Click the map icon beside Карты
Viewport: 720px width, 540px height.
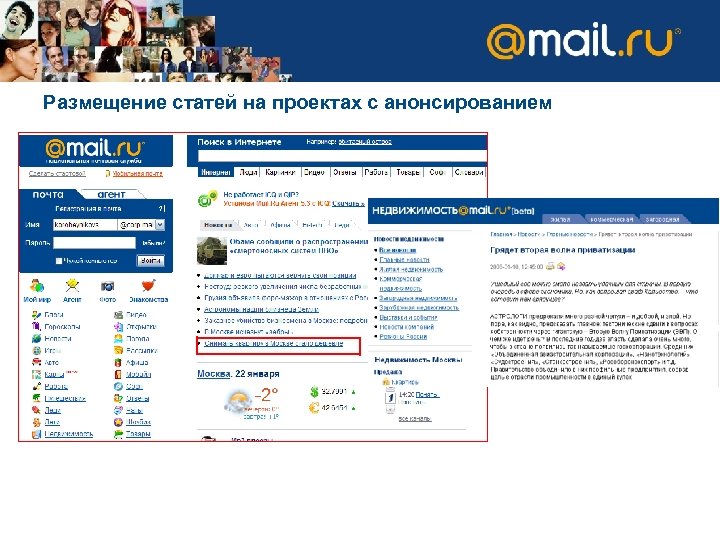pyautogui.click(x=37, y=374)
